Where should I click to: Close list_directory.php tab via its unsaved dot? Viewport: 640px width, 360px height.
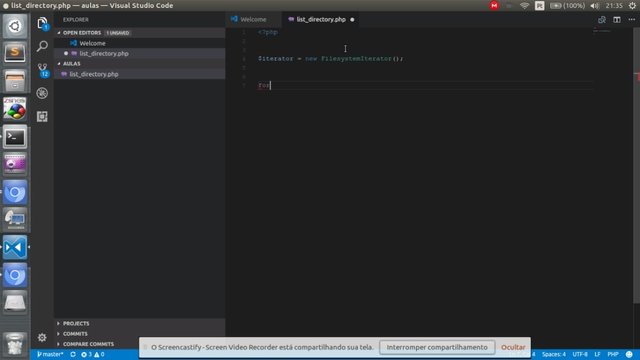pos(352,20)
